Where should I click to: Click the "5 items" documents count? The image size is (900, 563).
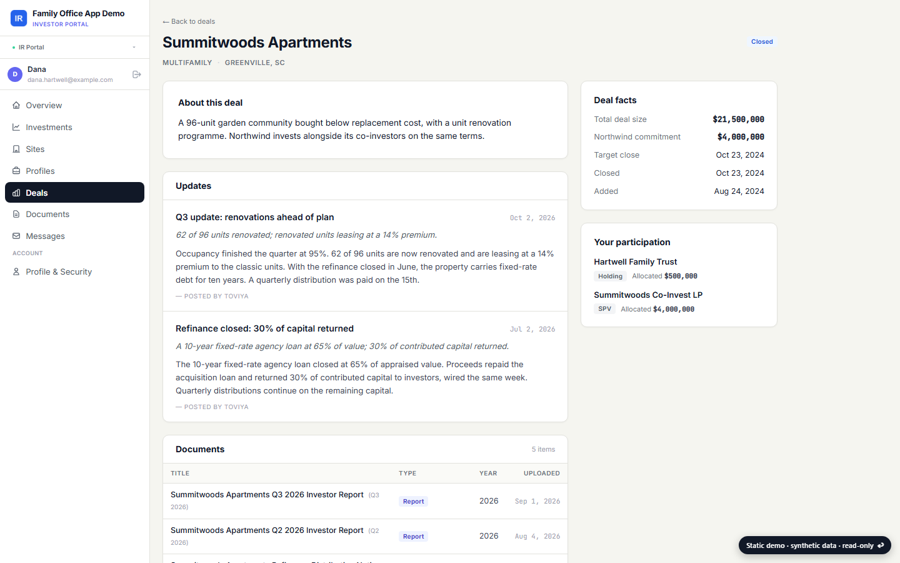tap(543, 449)
